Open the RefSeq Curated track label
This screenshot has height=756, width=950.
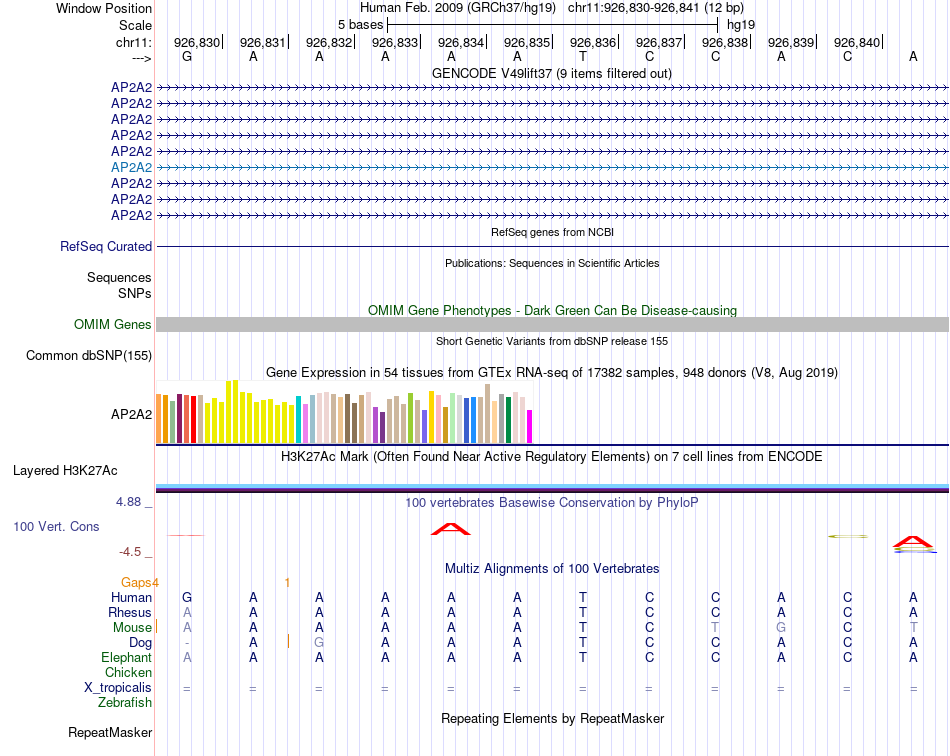tap(106, 247)
